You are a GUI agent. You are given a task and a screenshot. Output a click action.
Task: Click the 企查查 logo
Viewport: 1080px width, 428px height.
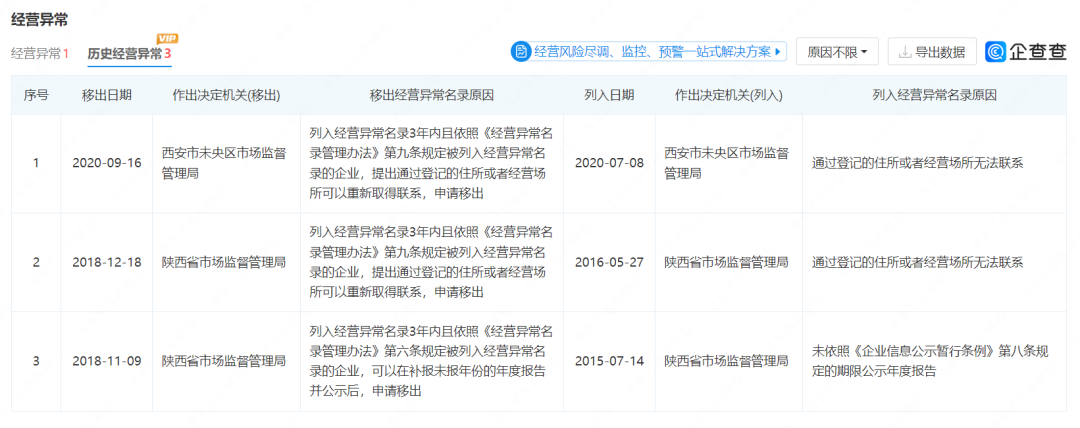click(1026, 52)
